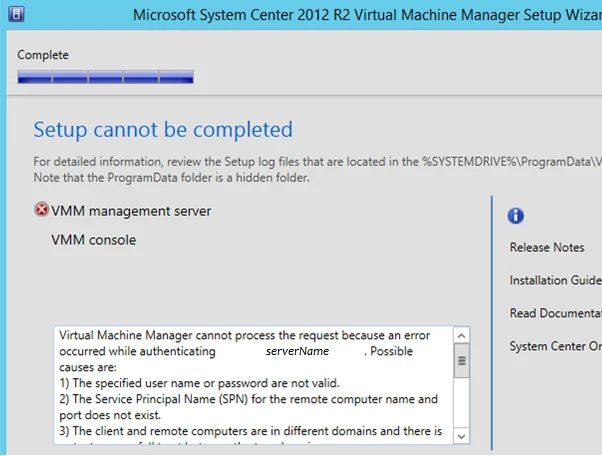Image resolution: width=602 pixels, height=456 pixels.
Task: Open the Read Documentation link
Action: coord(556,313)
